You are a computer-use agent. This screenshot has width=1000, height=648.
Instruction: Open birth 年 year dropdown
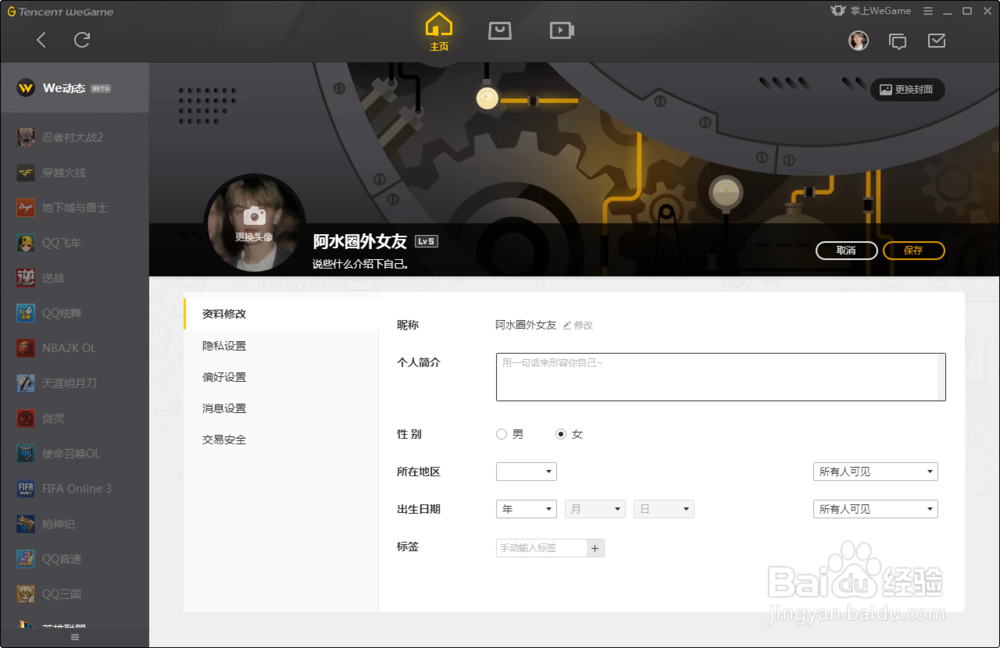point(526,509)
